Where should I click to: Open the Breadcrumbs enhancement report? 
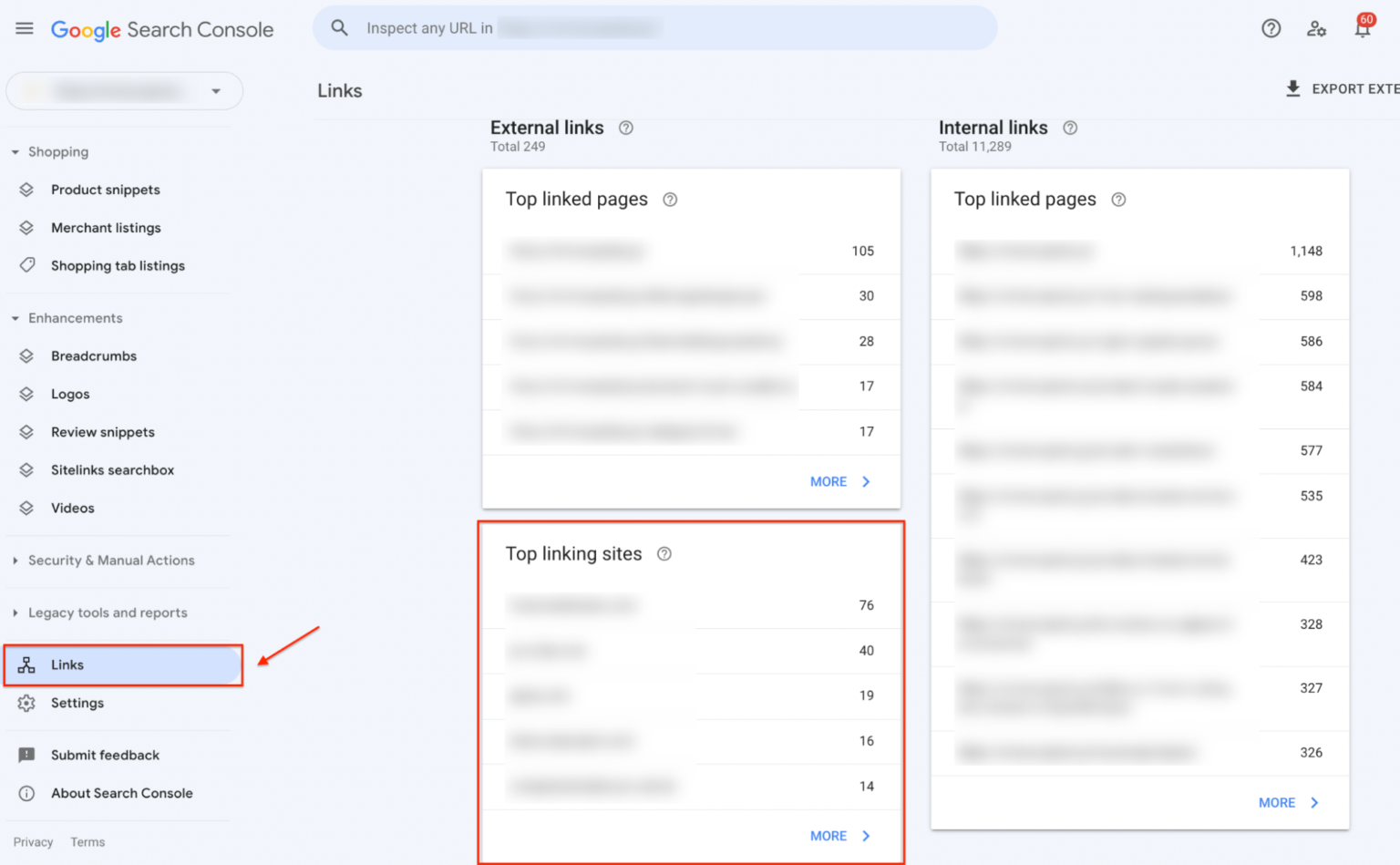point(94,355)
